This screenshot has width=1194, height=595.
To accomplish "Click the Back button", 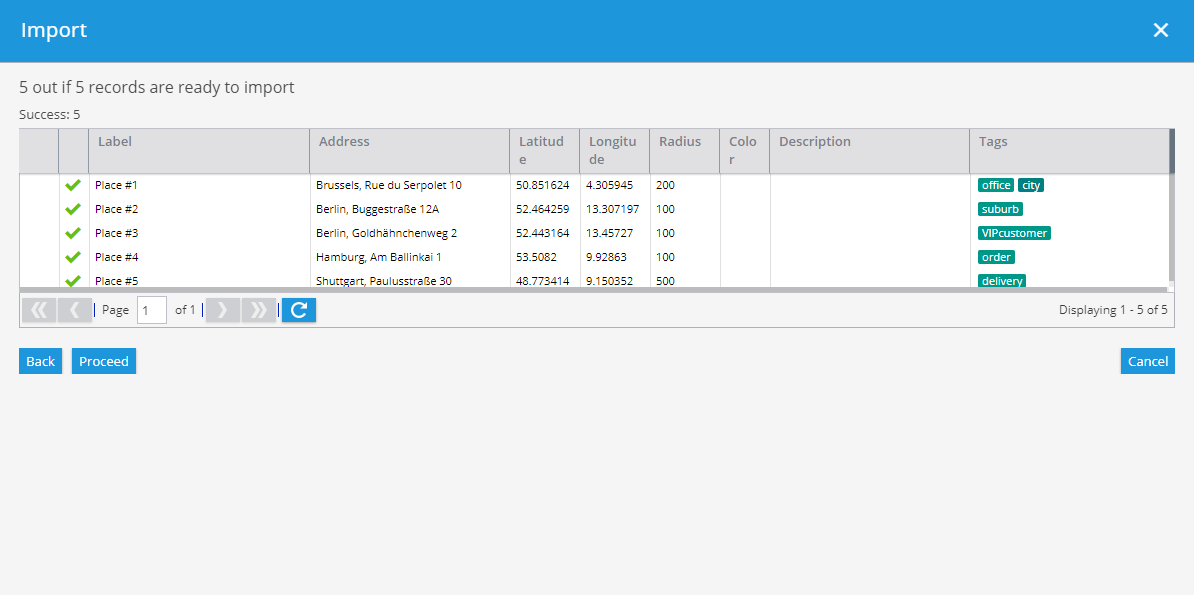I will [x=40, y=361].
